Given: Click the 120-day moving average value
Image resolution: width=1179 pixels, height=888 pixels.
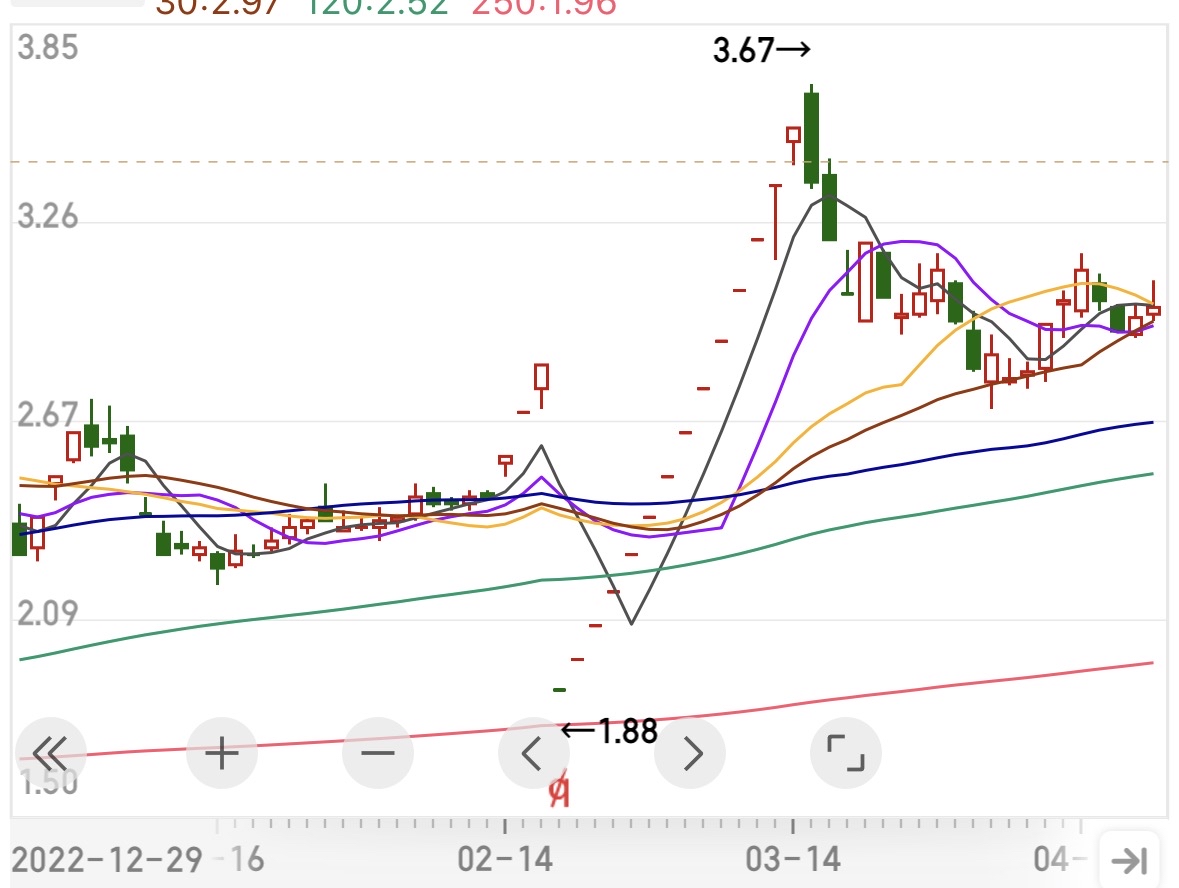Looking at the screenshot, I should click(x=376, y=7).
